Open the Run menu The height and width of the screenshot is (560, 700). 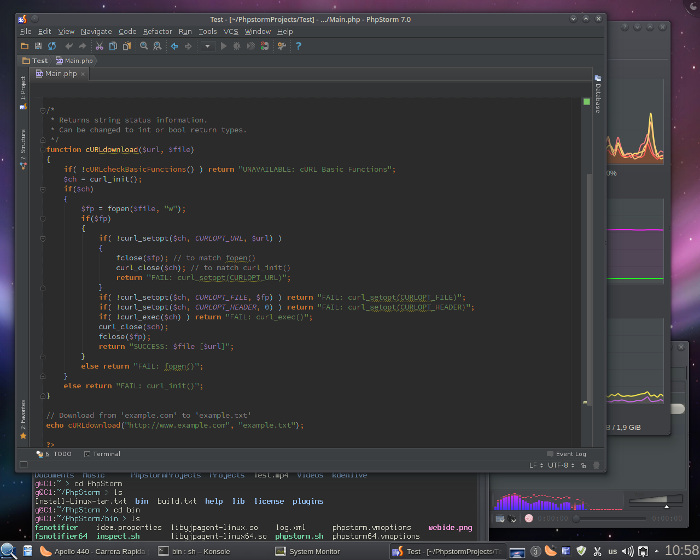185,31
